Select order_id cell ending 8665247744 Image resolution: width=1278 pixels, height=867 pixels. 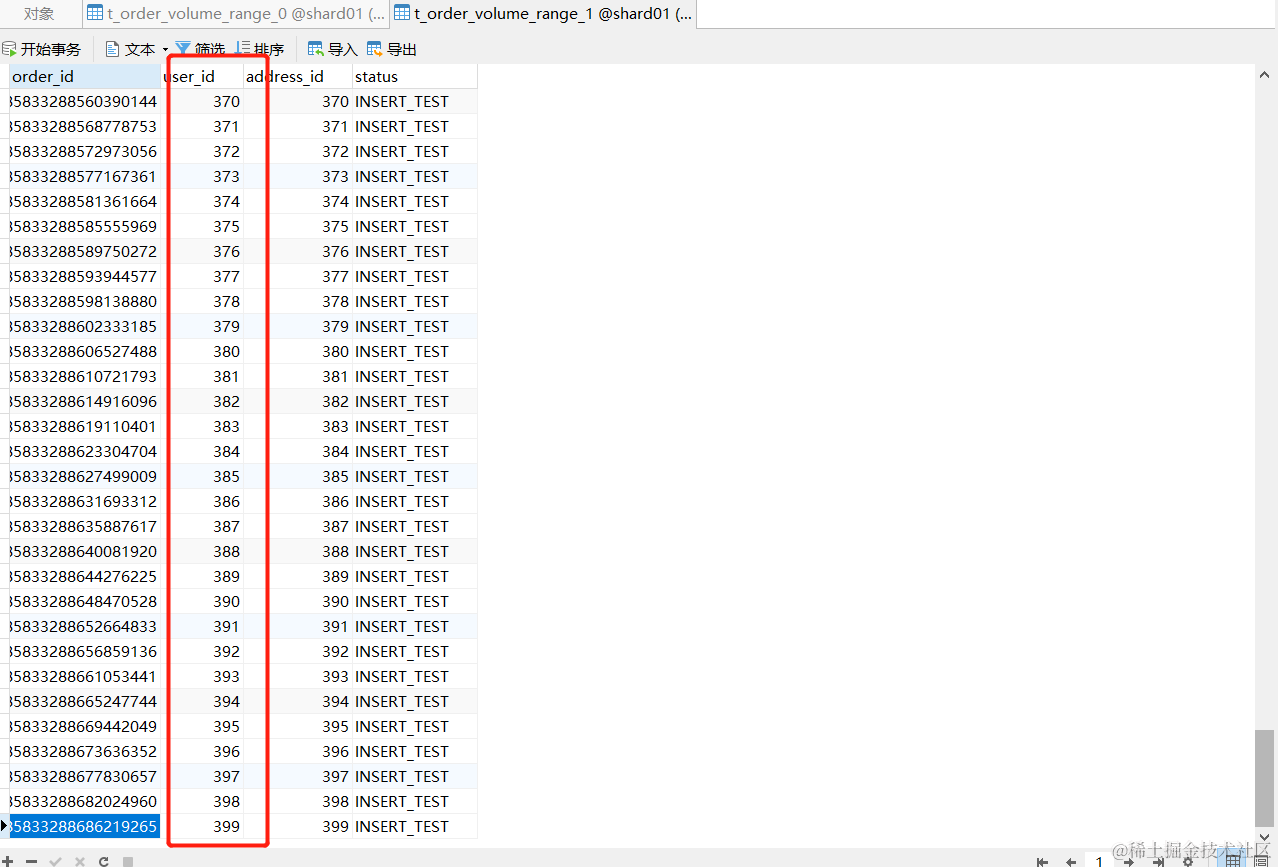[x=85, y=701]
